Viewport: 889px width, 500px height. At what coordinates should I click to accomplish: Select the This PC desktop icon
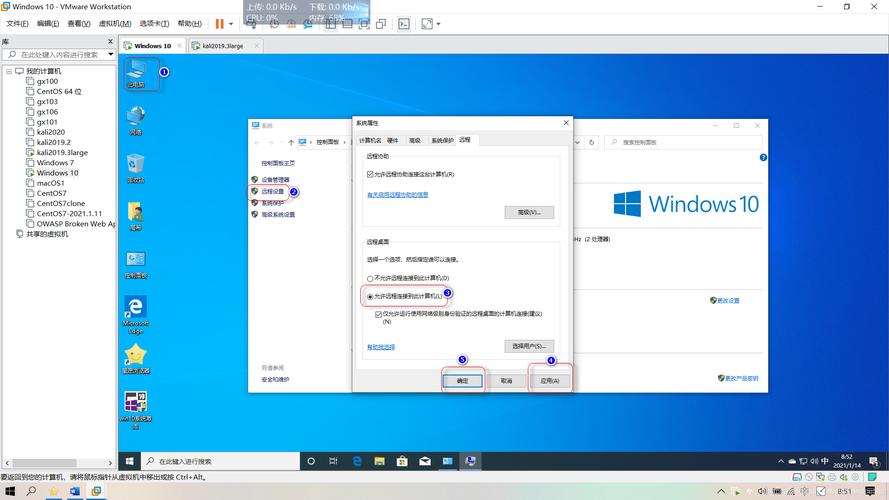[x=136, y=74]
